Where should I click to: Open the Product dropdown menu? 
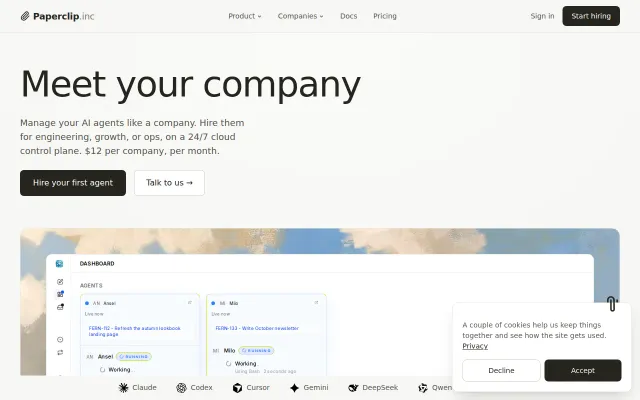pos(244,16)
